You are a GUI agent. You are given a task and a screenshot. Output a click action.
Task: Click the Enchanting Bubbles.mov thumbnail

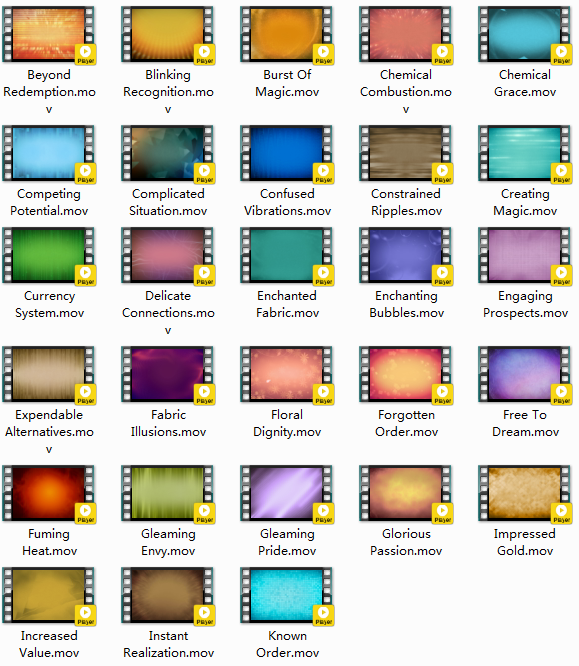(406, 256)
